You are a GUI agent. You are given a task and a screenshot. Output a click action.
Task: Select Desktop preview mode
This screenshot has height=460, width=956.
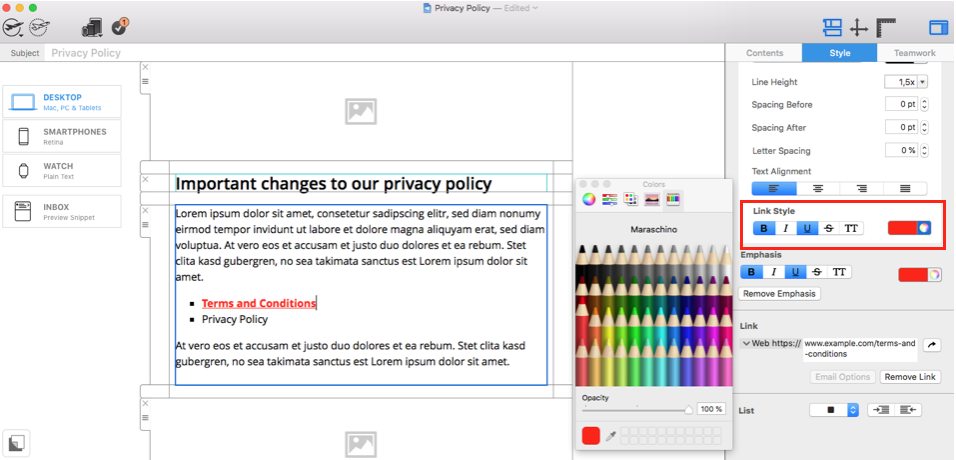[x=62, y=102]
